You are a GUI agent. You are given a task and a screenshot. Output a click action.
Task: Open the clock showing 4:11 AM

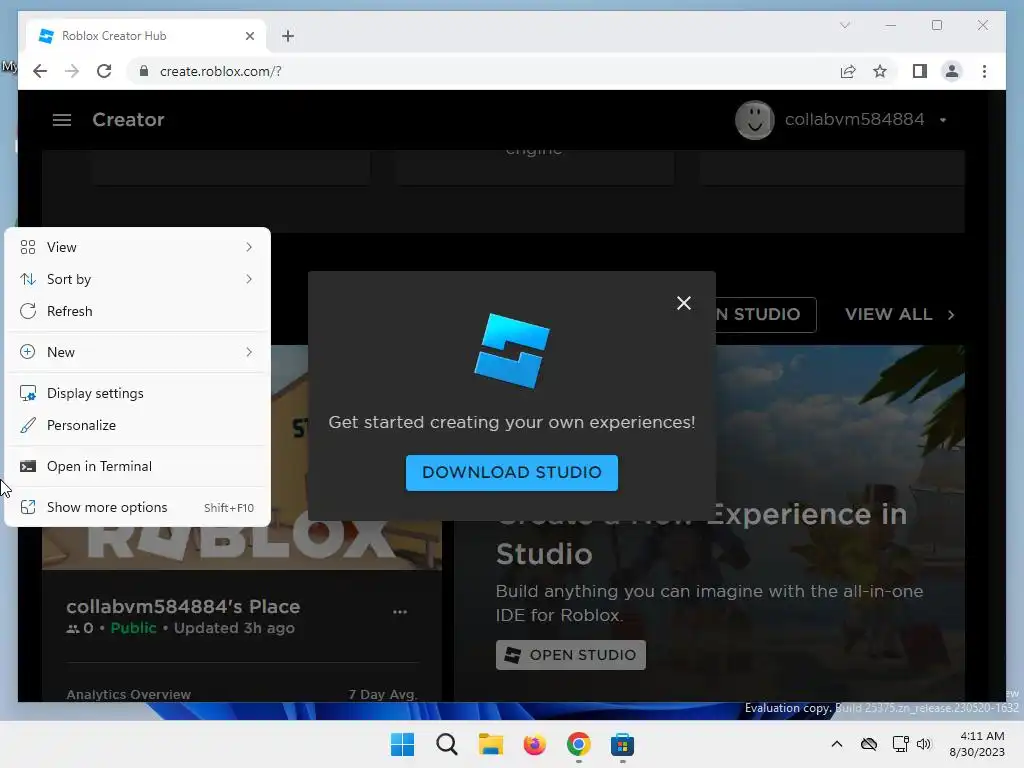(x=977, y=744)
